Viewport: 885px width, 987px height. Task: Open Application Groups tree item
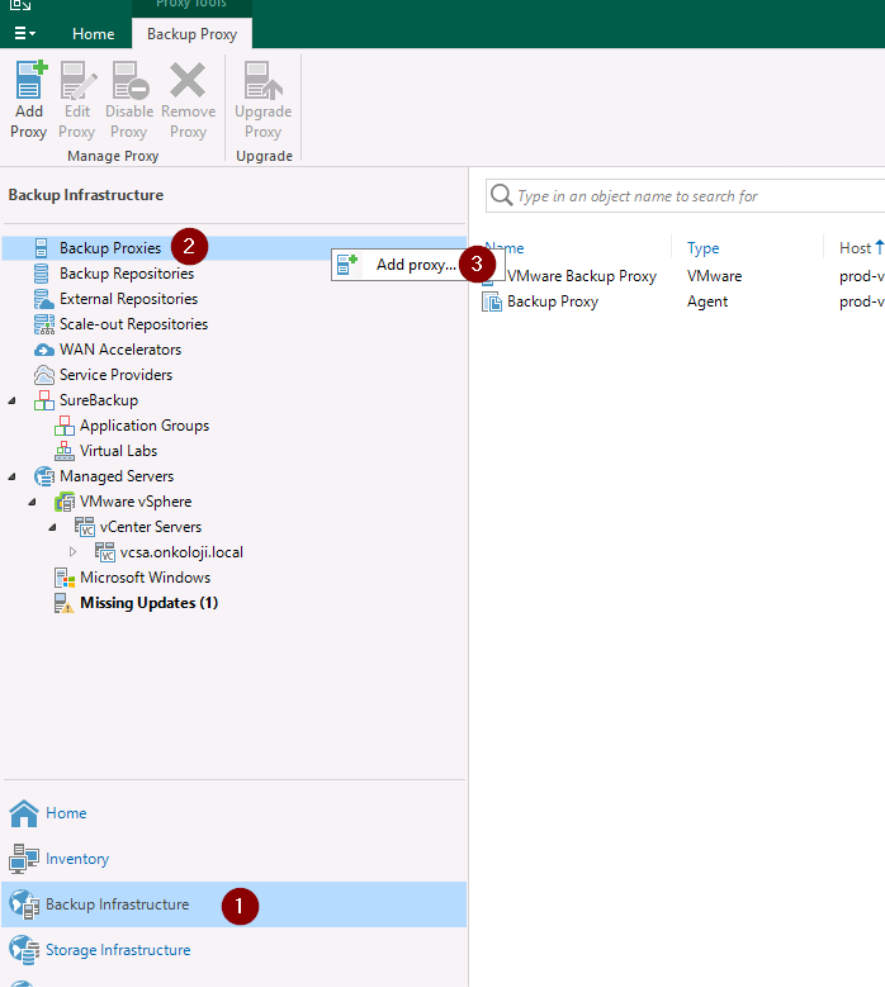[x=144, y=426]
